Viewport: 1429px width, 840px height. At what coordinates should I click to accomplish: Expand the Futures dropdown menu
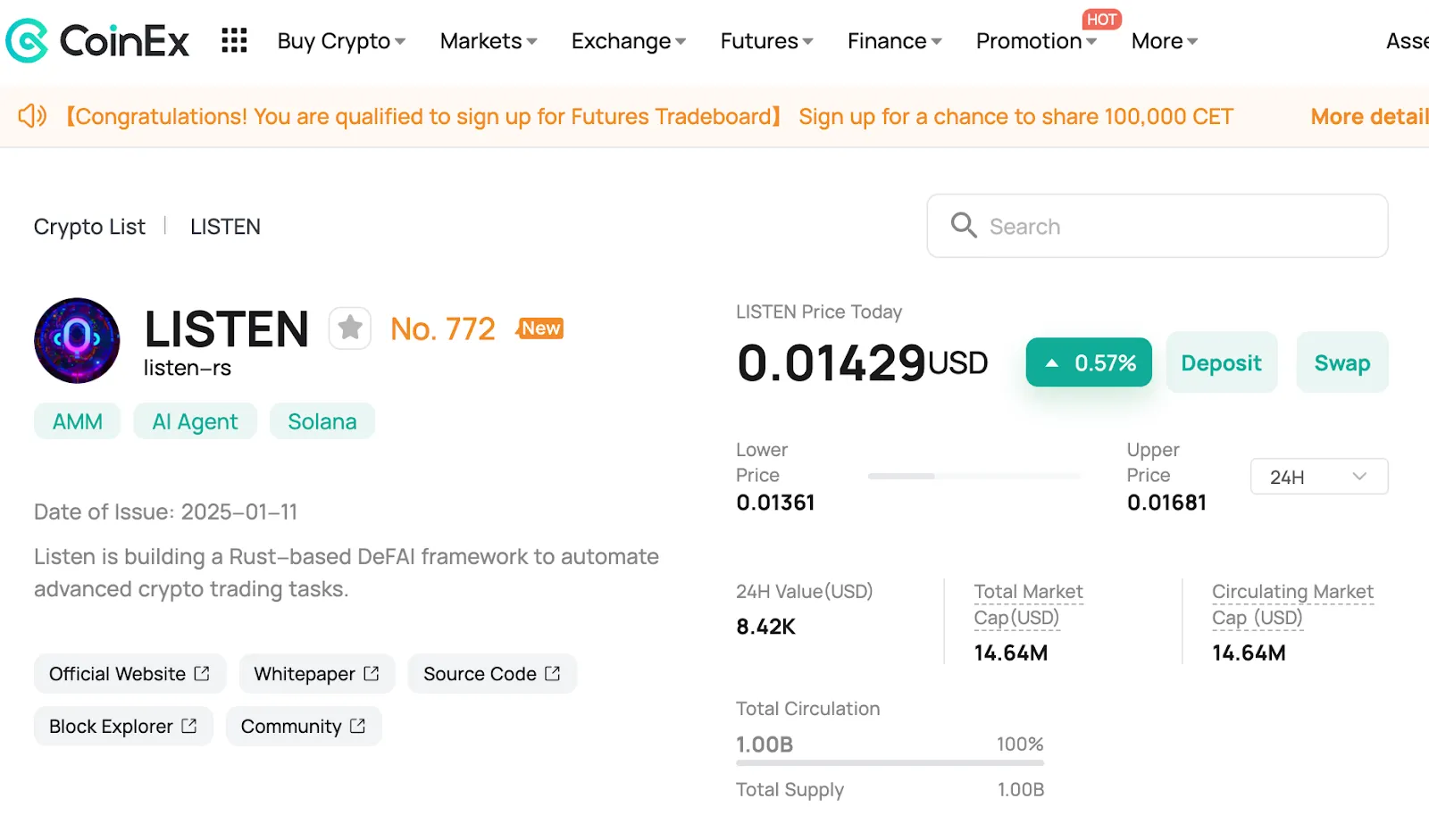point(766,41)
